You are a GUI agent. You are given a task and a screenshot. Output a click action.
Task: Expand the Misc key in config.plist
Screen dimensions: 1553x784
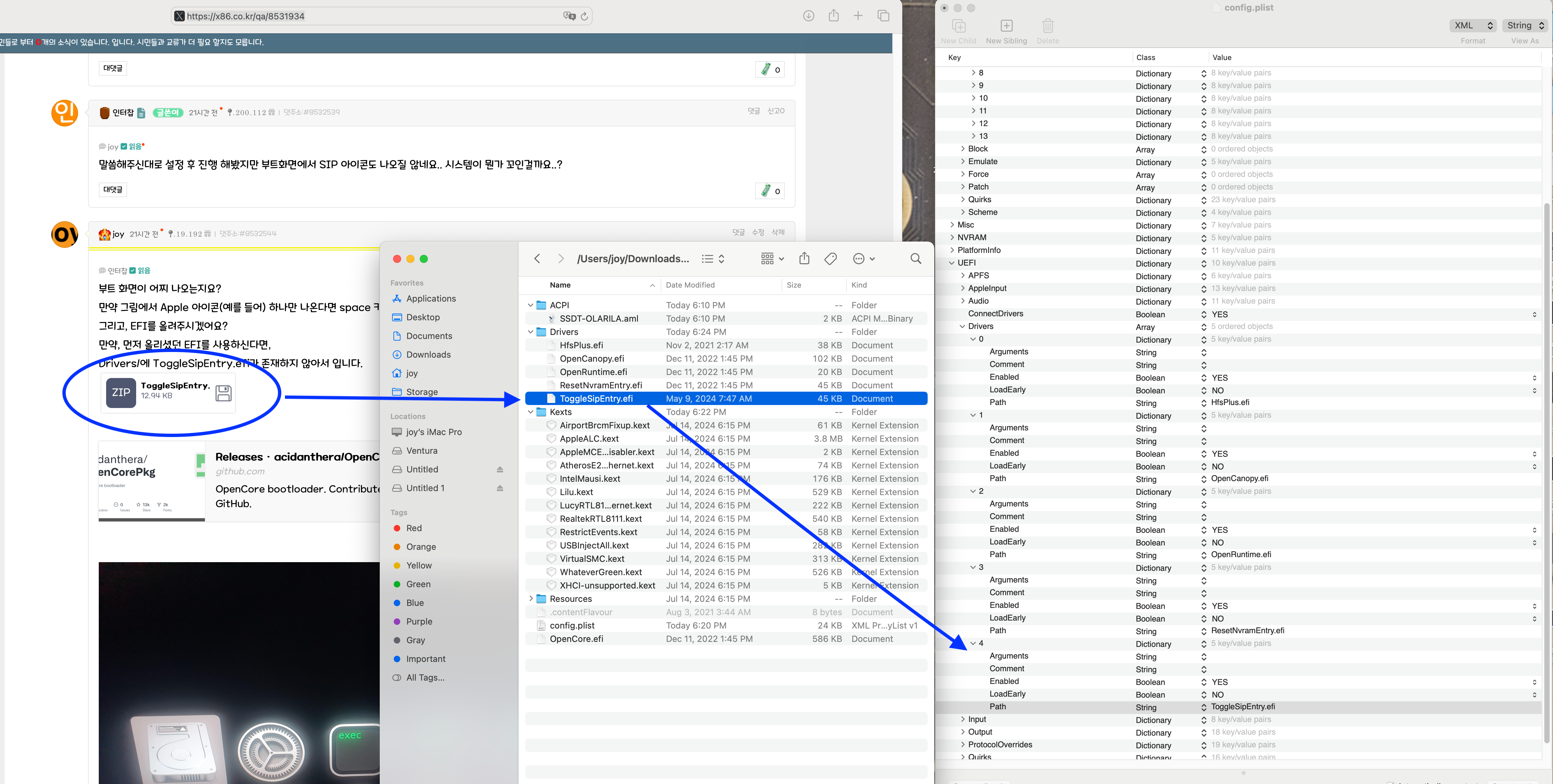[x=952, y=225]
